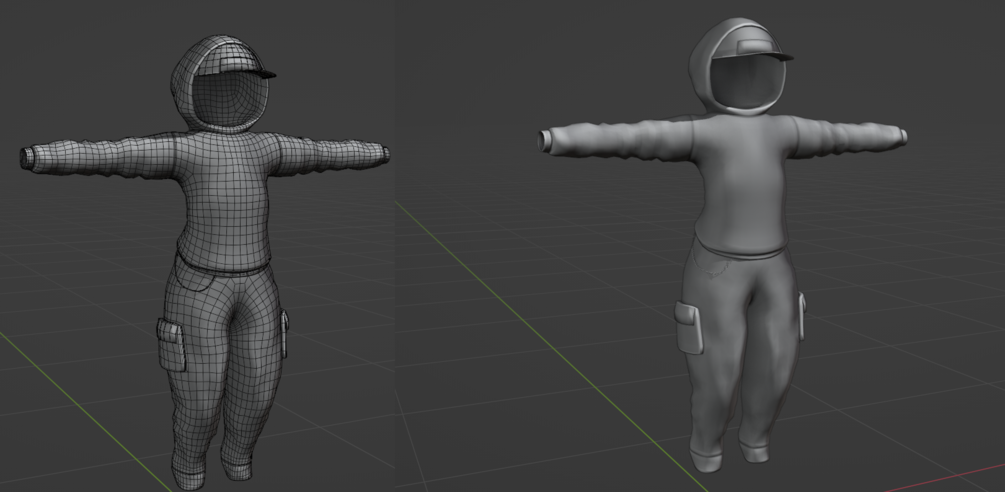This screenshot has height=492, width=1005.
Task: Pick the large cargo pocket on the wireframe character
Action: (172, 345)
